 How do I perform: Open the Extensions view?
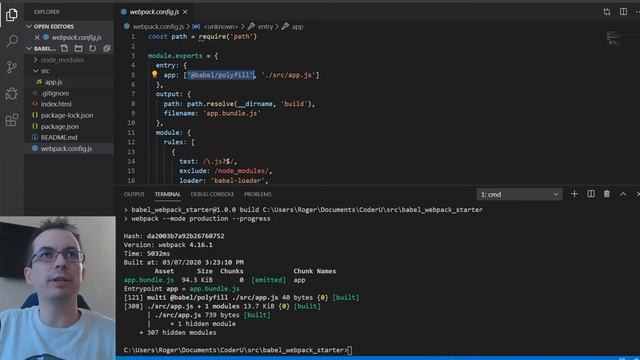click(12, 120)
